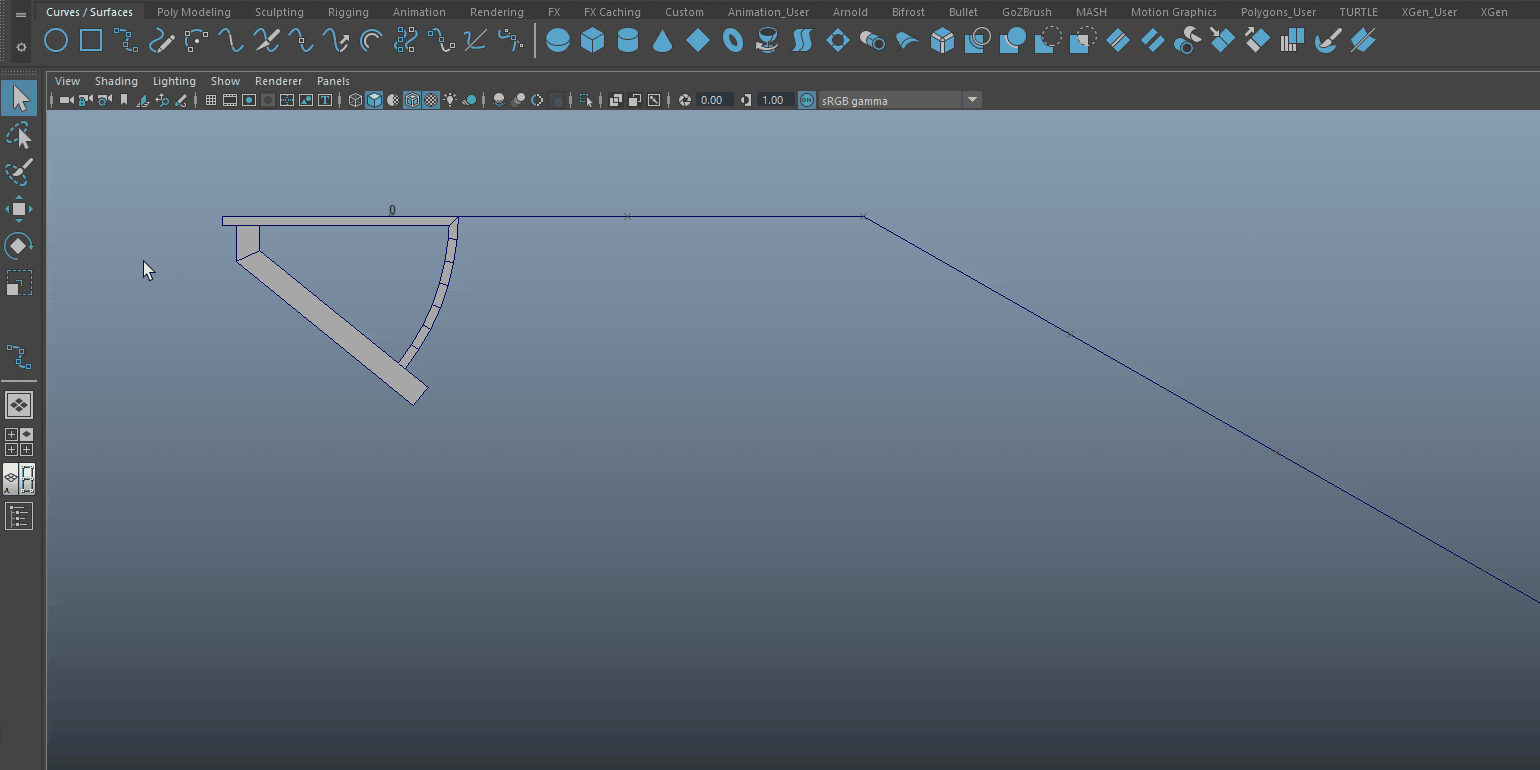This screenshot has width=1540, height=770.
Task: Toggle smooth shade all mode
Action: [x=374, y=100]
